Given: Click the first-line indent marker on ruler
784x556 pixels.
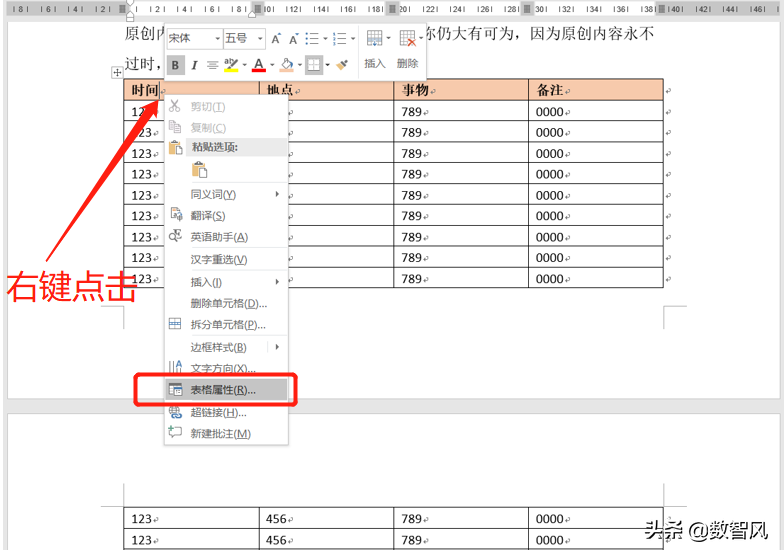Looking at the screenshot, I should 130,3.
